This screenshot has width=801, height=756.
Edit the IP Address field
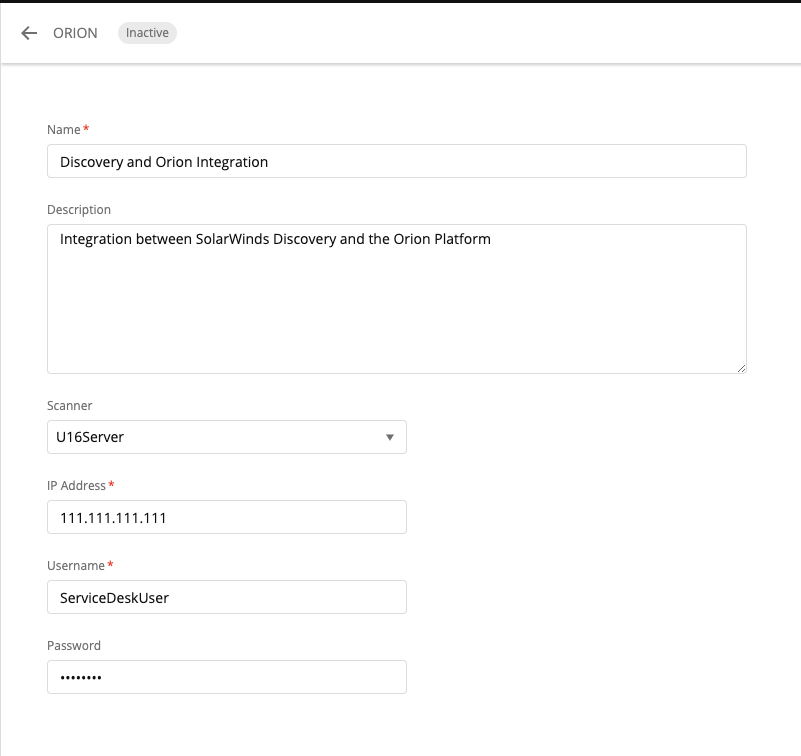point(227,517)
